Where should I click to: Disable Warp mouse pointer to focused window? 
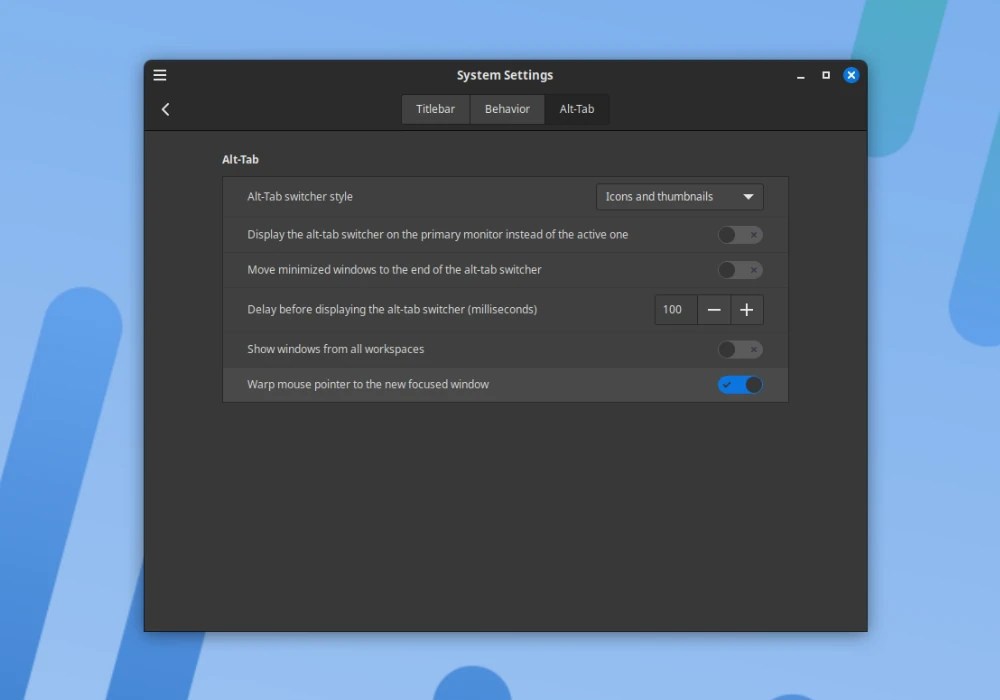point(740,384)
